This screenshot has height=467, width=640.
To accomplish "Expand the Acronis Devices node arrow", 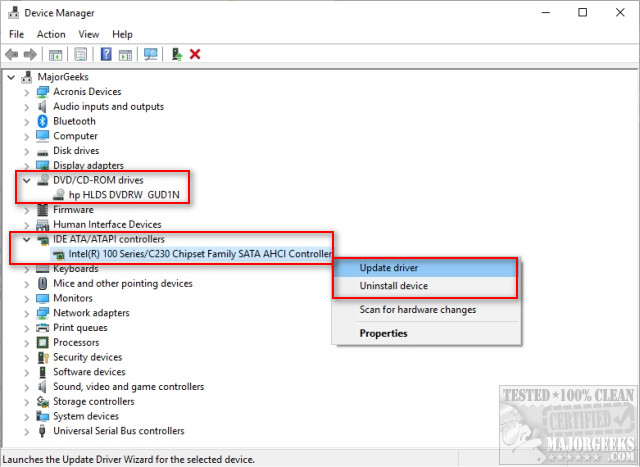I will pos(27,92).
